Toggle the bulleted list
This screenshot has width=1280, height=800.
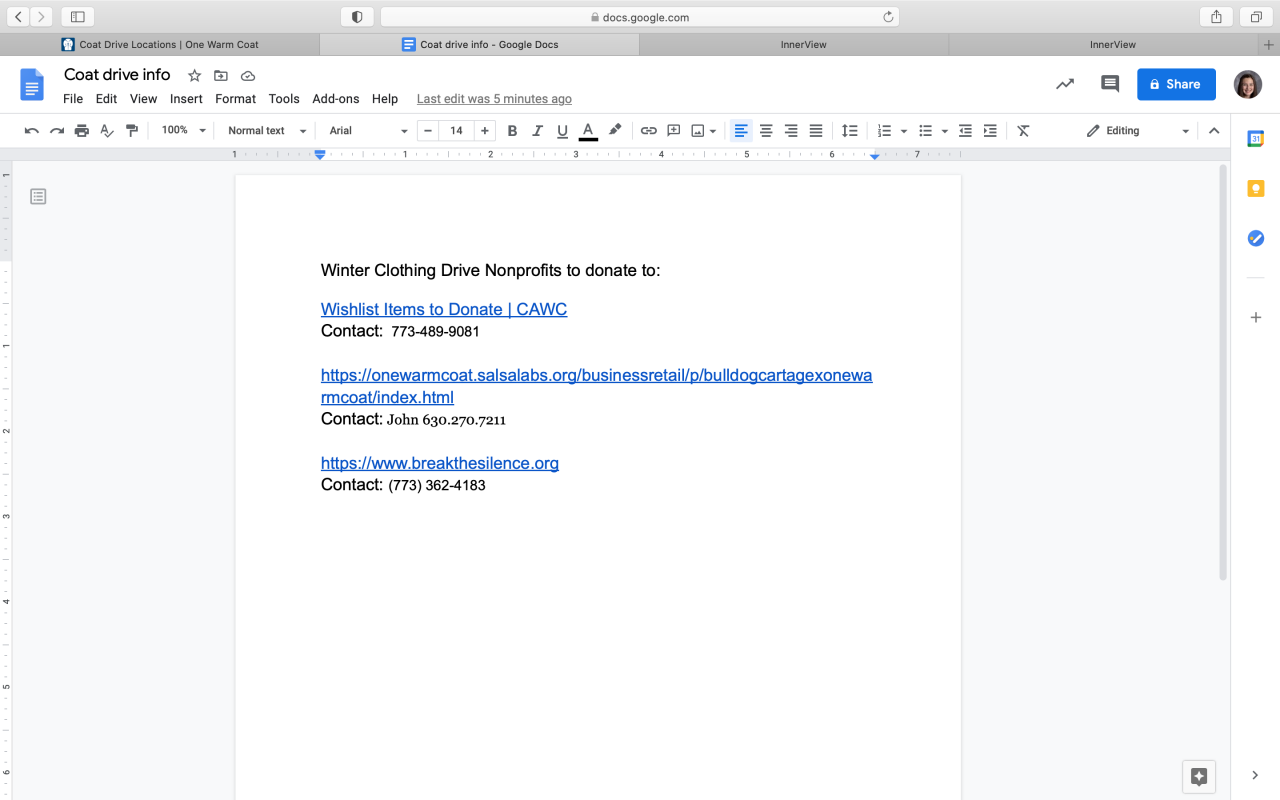925,131
